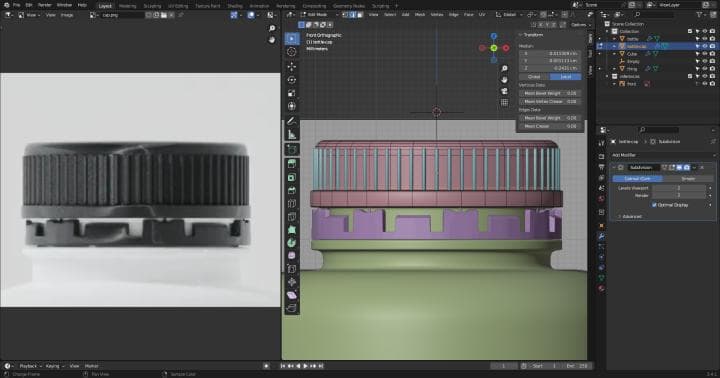Toggle subdivision modifier viewport display

pos(679,168)
